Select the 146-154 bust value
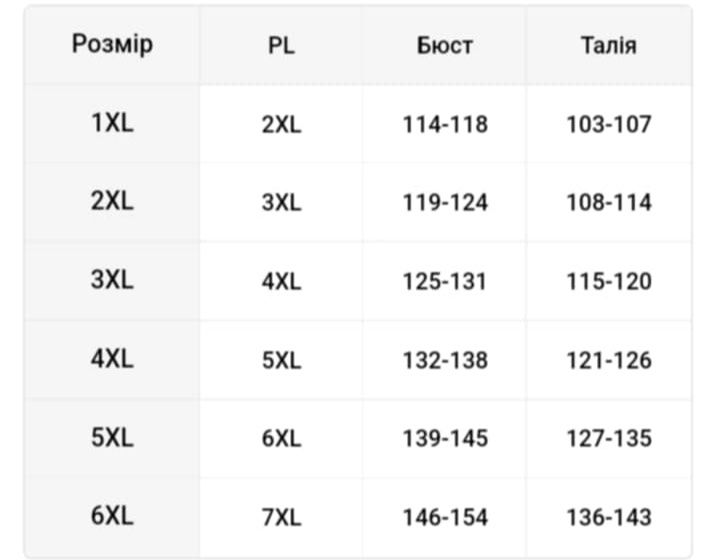 coord(445,518)
